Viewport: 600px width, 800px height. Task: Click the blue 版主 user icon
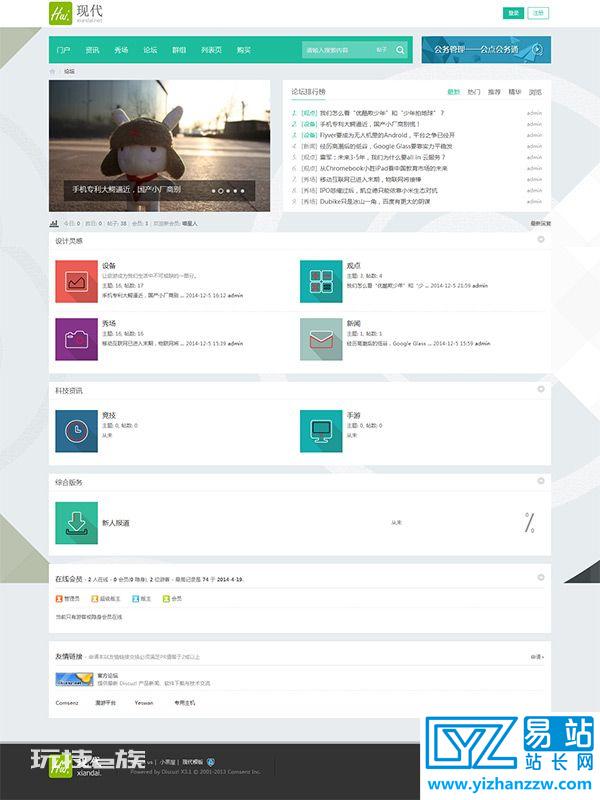pos(135,598)
